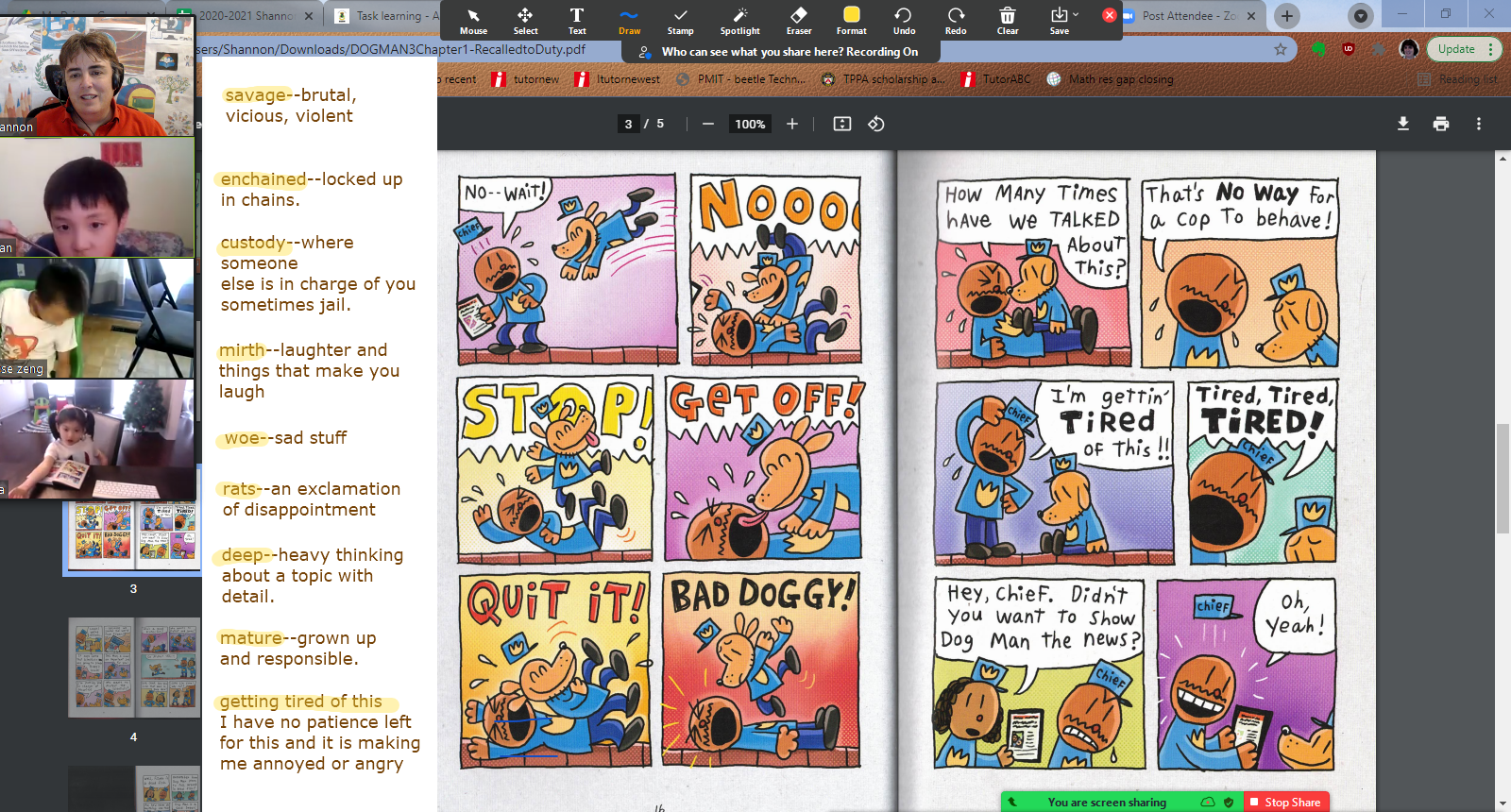Click the Stop Share button
This screenshot has height=812, width=1511.
1286,803
